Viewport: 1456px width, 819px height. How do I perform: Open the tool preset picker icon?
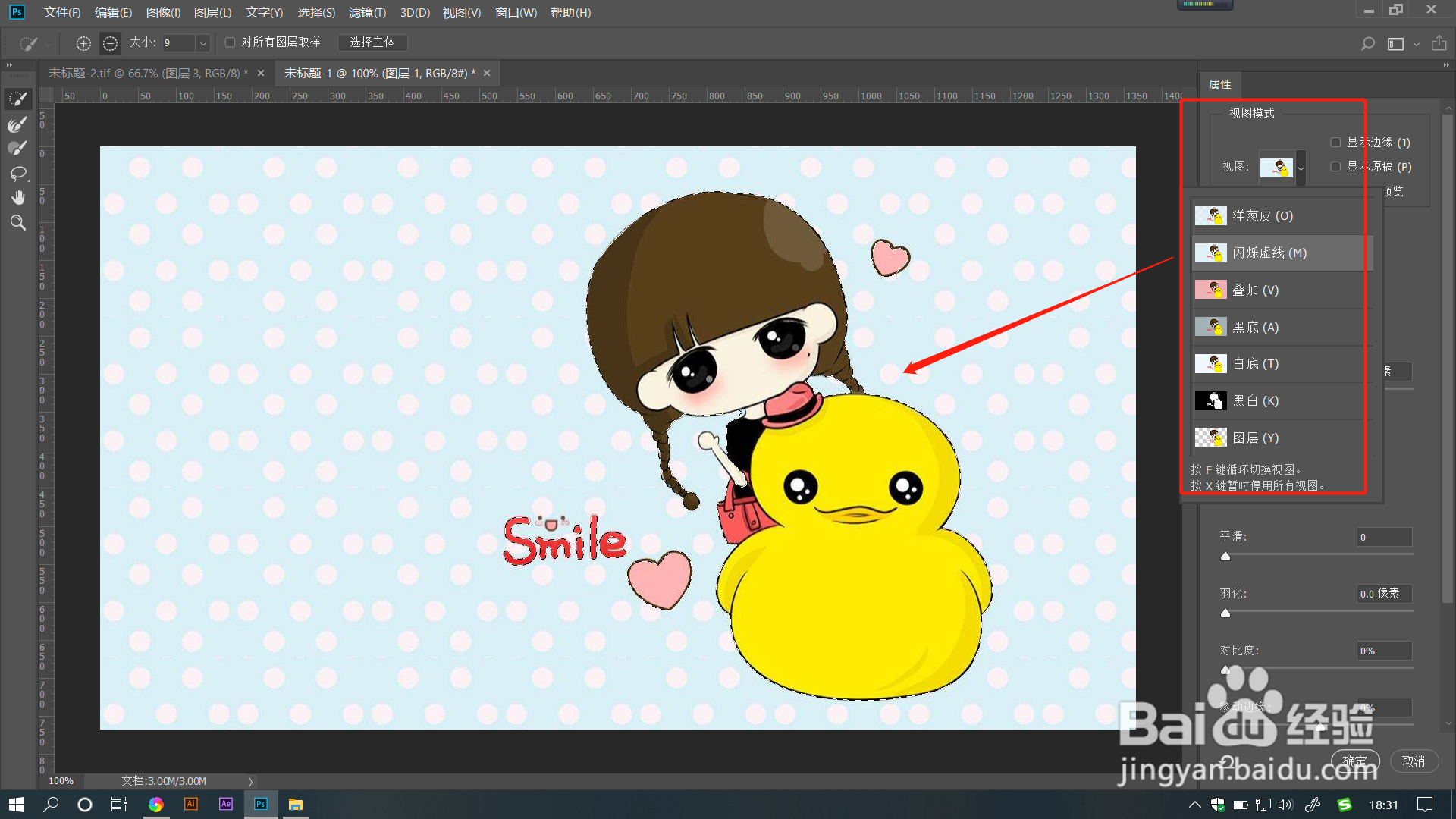30,43
